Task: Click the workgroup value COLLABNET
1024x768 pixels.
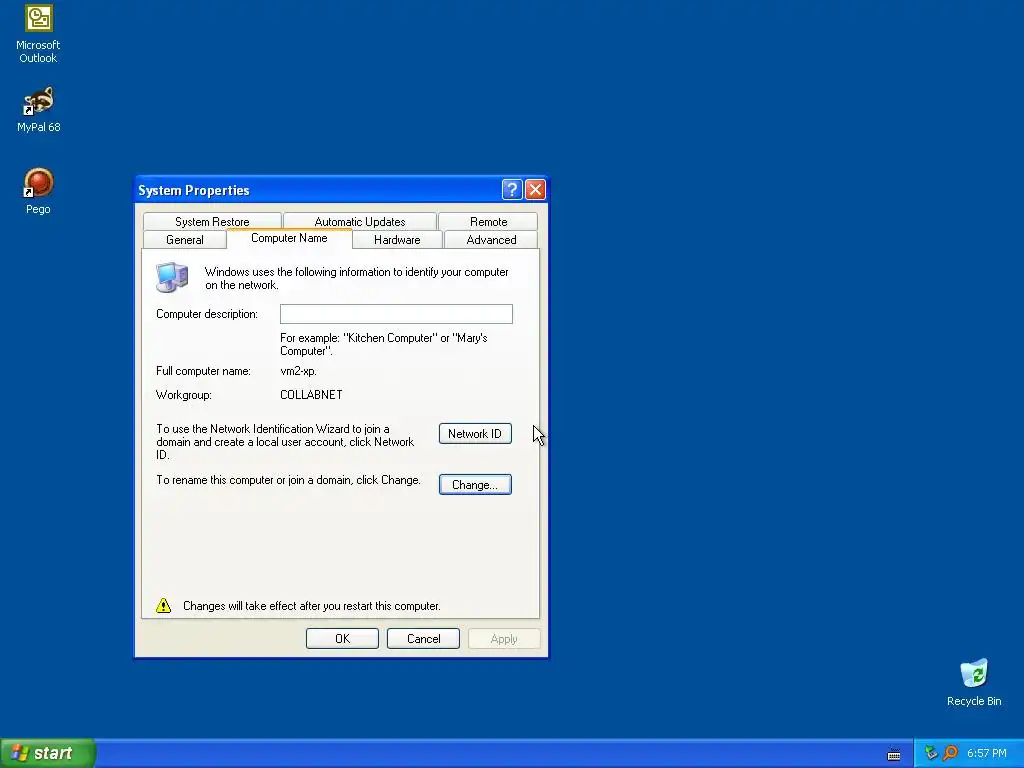Action: click(311, 394)
